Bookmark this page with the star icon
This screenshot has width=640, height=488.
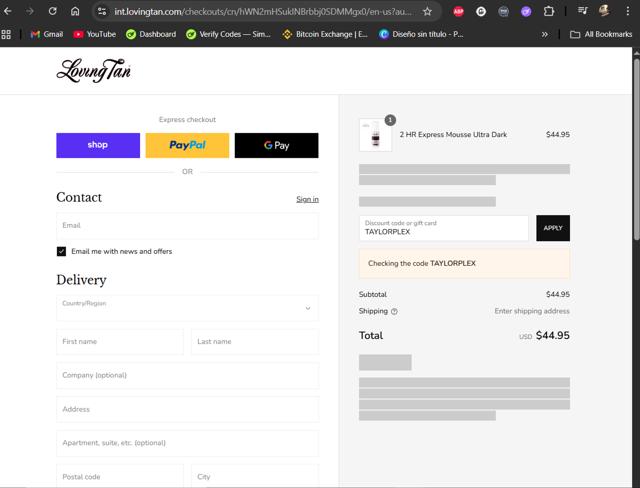(427, 11)
